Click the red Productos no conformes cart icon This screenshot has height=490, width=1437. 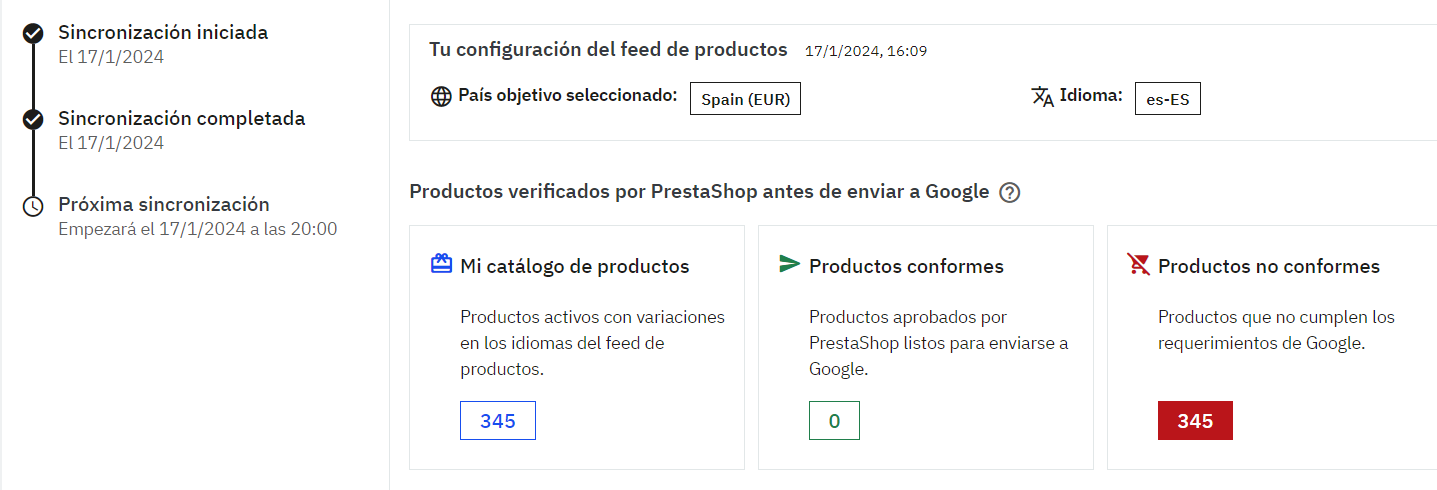1138,264
